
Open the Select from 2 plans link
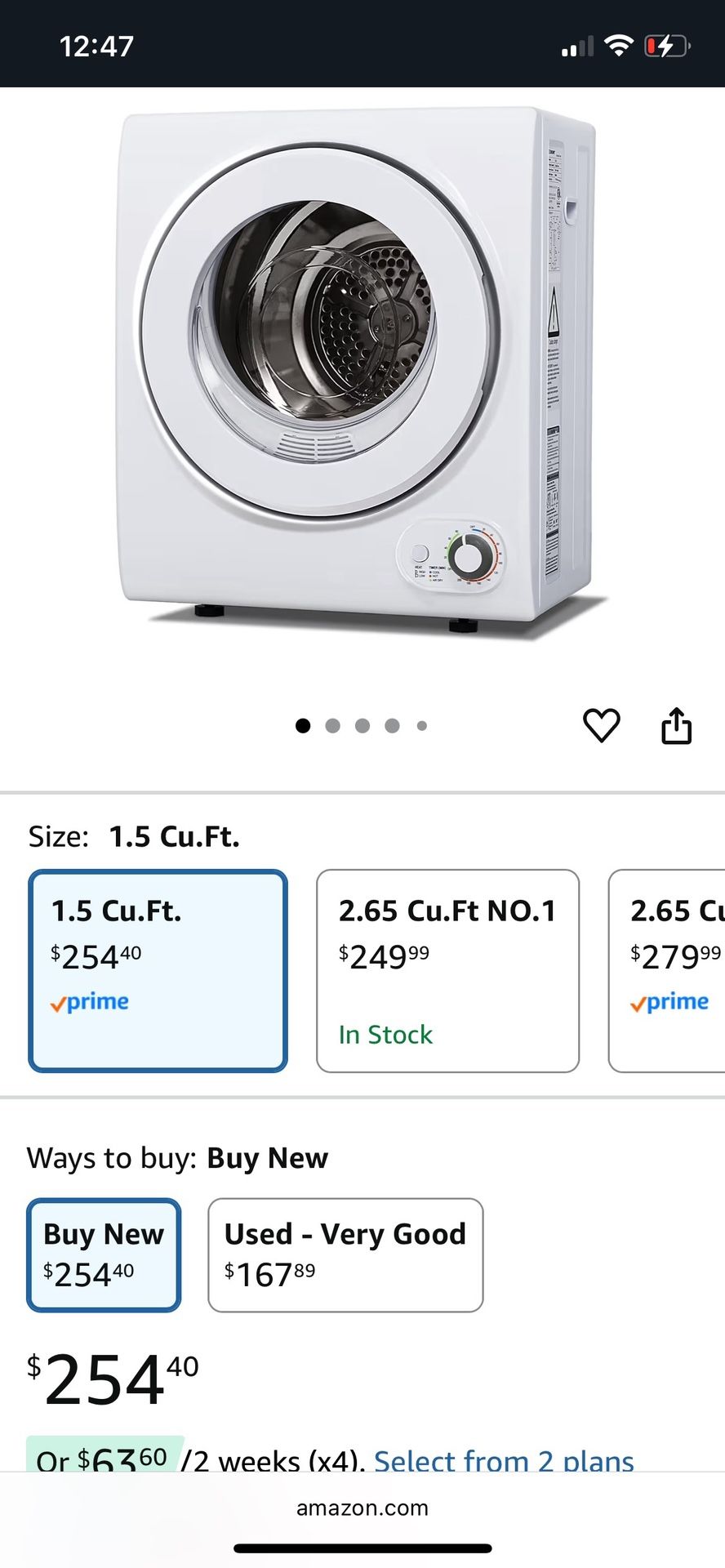tap(504, 1459)
